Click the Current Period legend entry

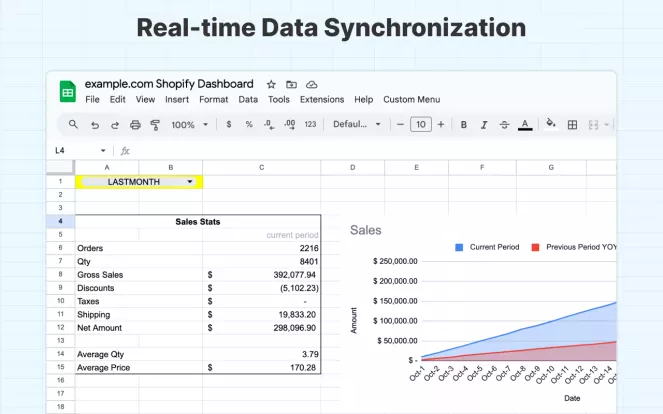point(487,247)
